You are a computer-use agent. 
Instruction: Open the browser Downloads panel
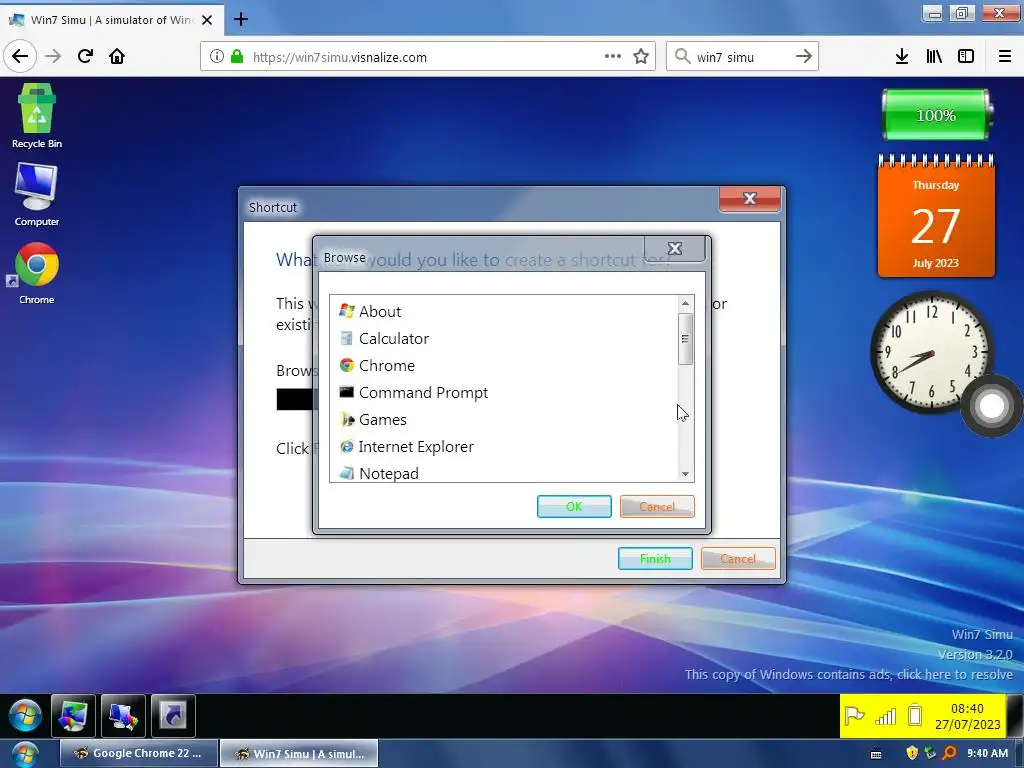point(902,56)
